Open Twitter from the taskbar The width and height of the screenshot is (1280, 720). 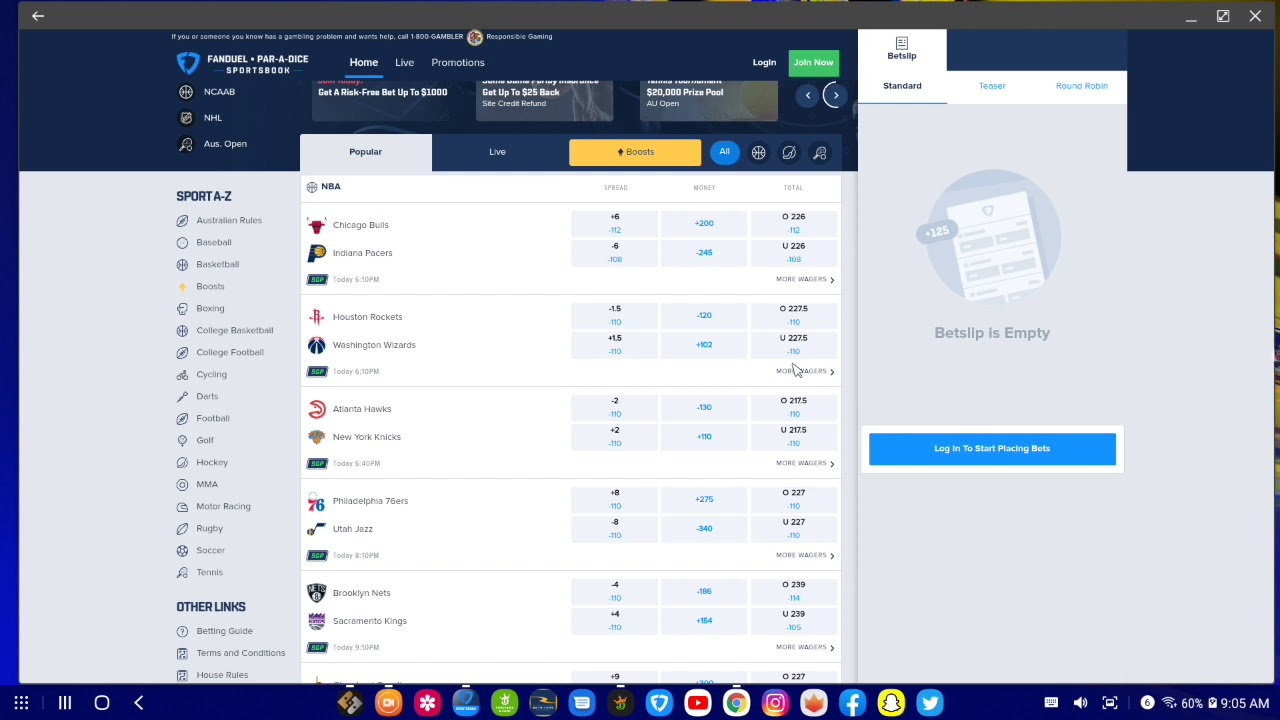pos(930,703)
